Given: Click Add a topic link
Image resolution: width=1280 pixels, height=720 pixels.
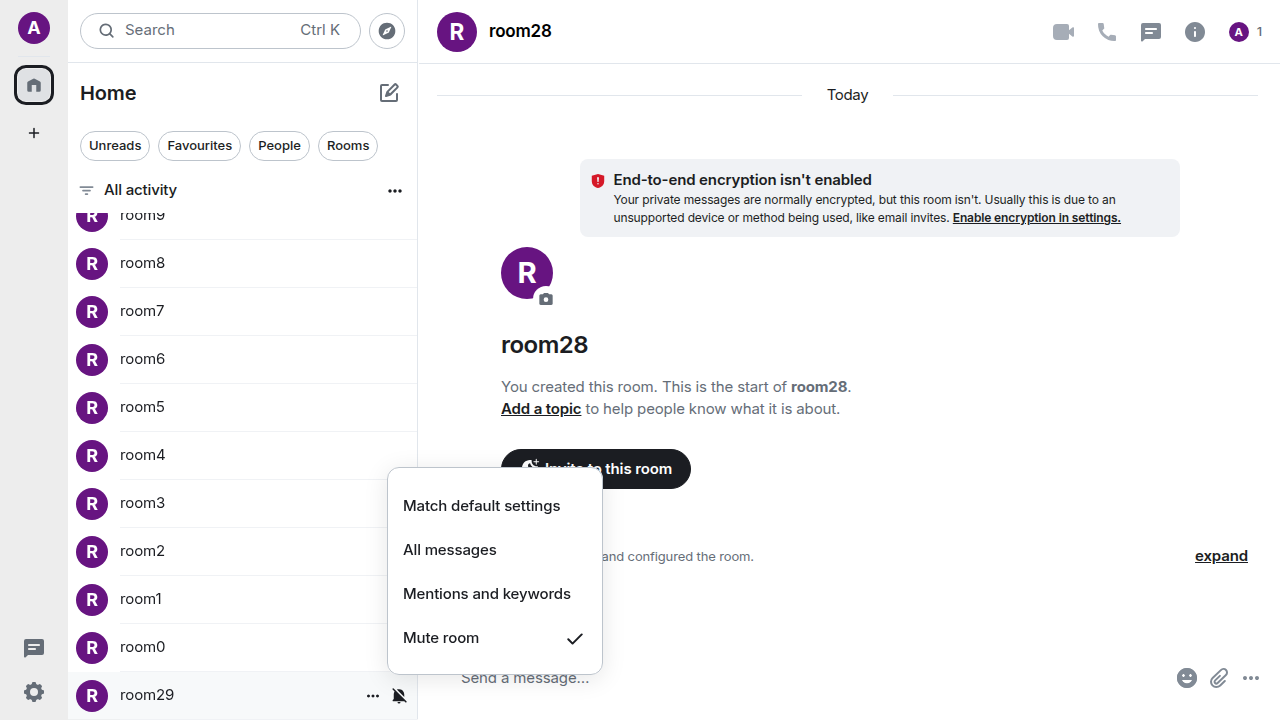Looking at the screenshot, I should (541, 409).
